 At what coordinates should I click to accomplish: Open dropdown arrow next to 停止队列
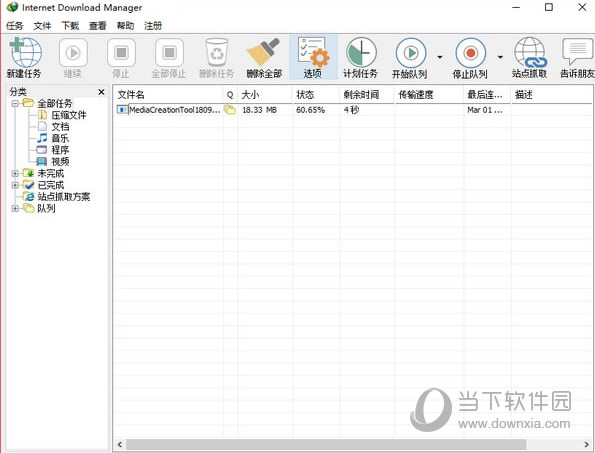(x=500, y=57)
